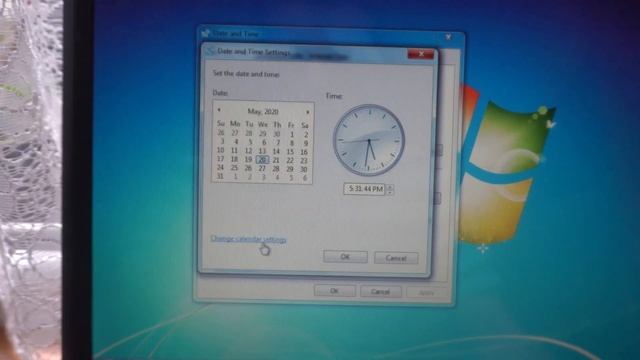Select May 25 in the calendar
Screen dimensions: 640x360
pyautogui.click(x=234, y=168)
